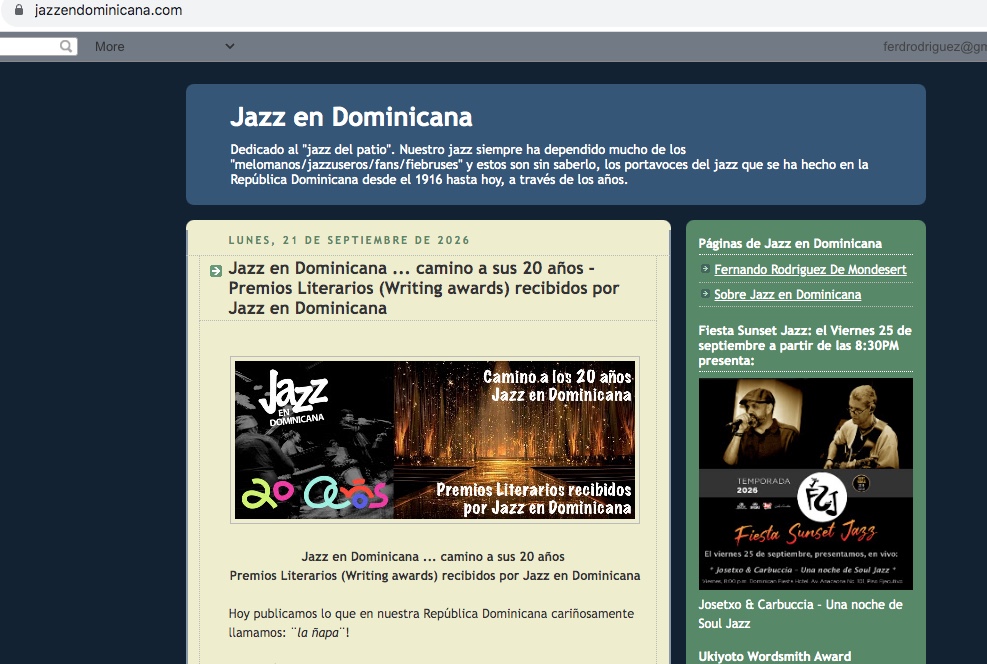
Task: Click centered line 'Premios Literarios (Writing awards) recibidos'
Action: pos(435,576)
